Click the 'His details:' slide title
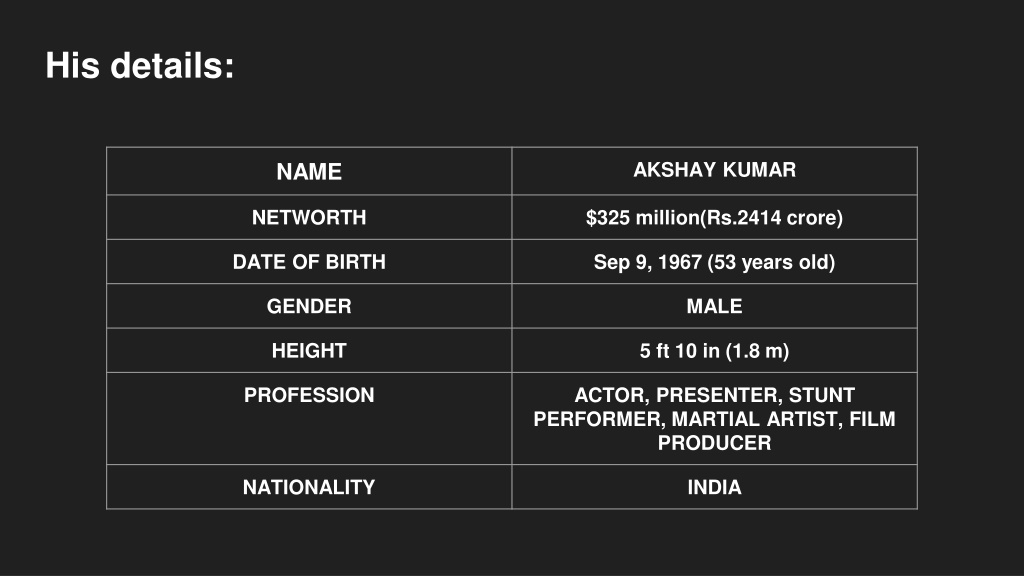Screen dimensions: 1024x576 [x=140, y=66]
